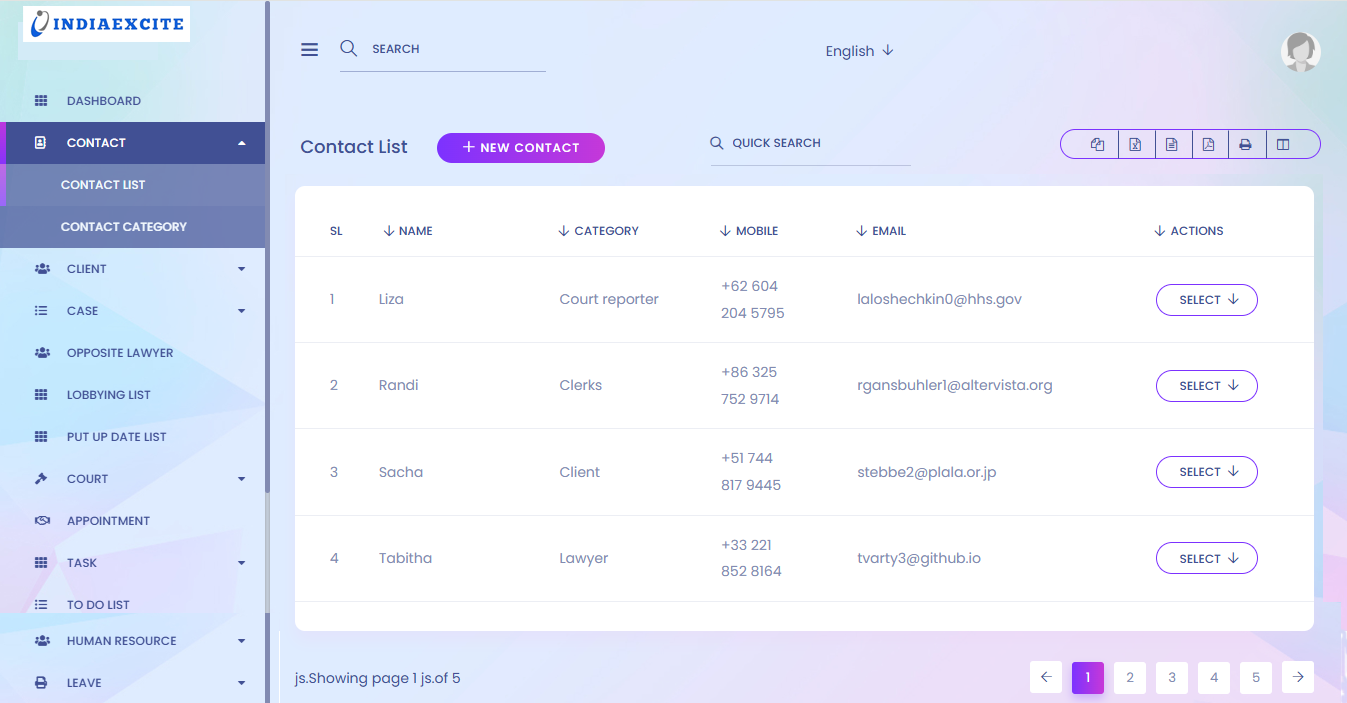Viewport: 1347px width, 703px height.
Task: Toggle the hamburger sidebar menu
Action: coord(310,50)
